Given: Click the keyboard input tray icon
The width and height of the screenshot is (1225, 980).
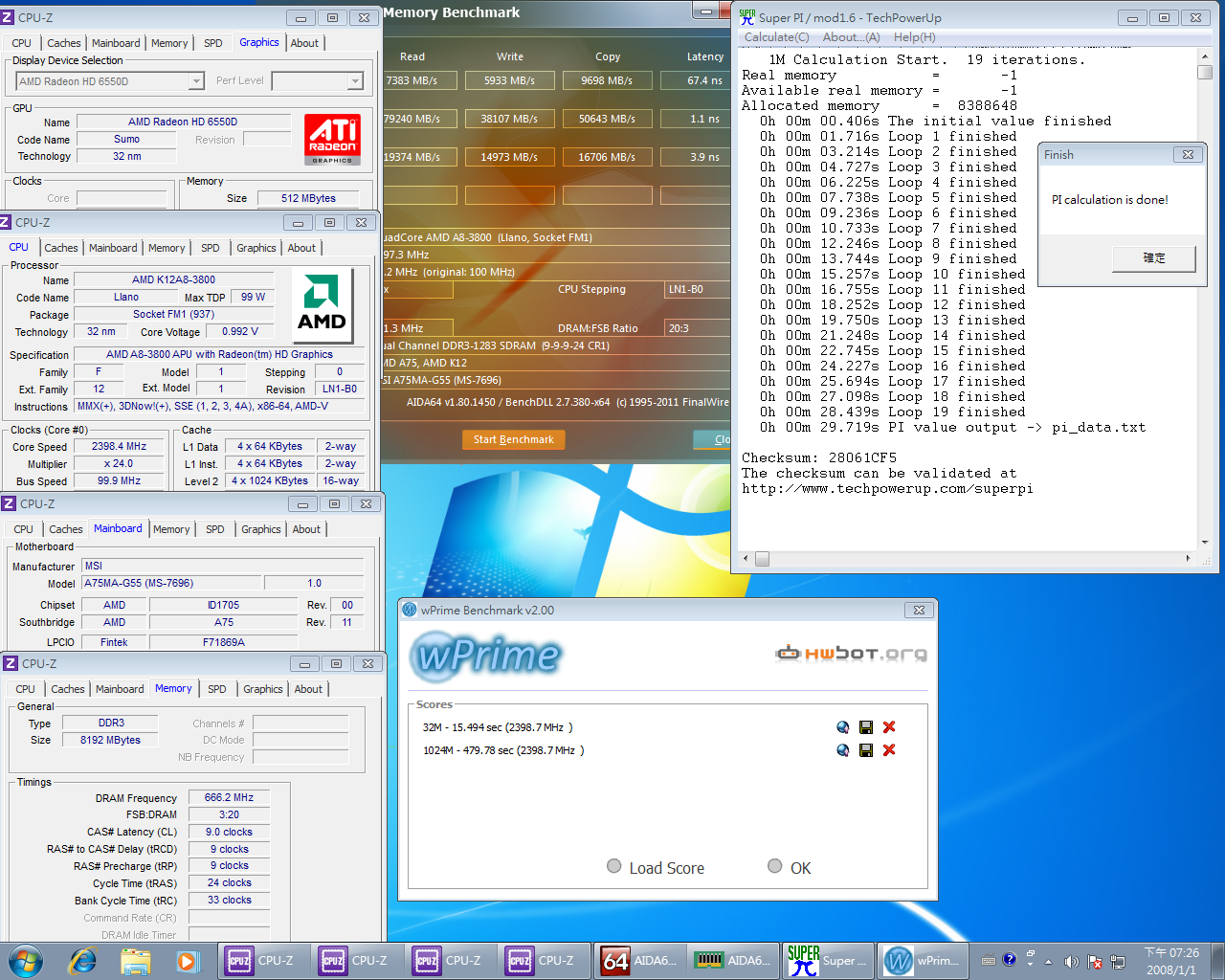Looking at the screenshot, I should 989,960.
